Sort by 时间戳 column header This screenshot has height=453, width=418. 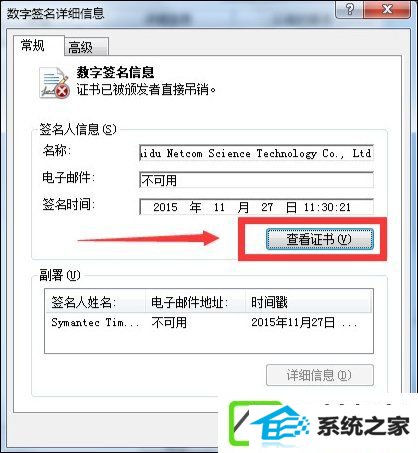[x=308, y=302]
